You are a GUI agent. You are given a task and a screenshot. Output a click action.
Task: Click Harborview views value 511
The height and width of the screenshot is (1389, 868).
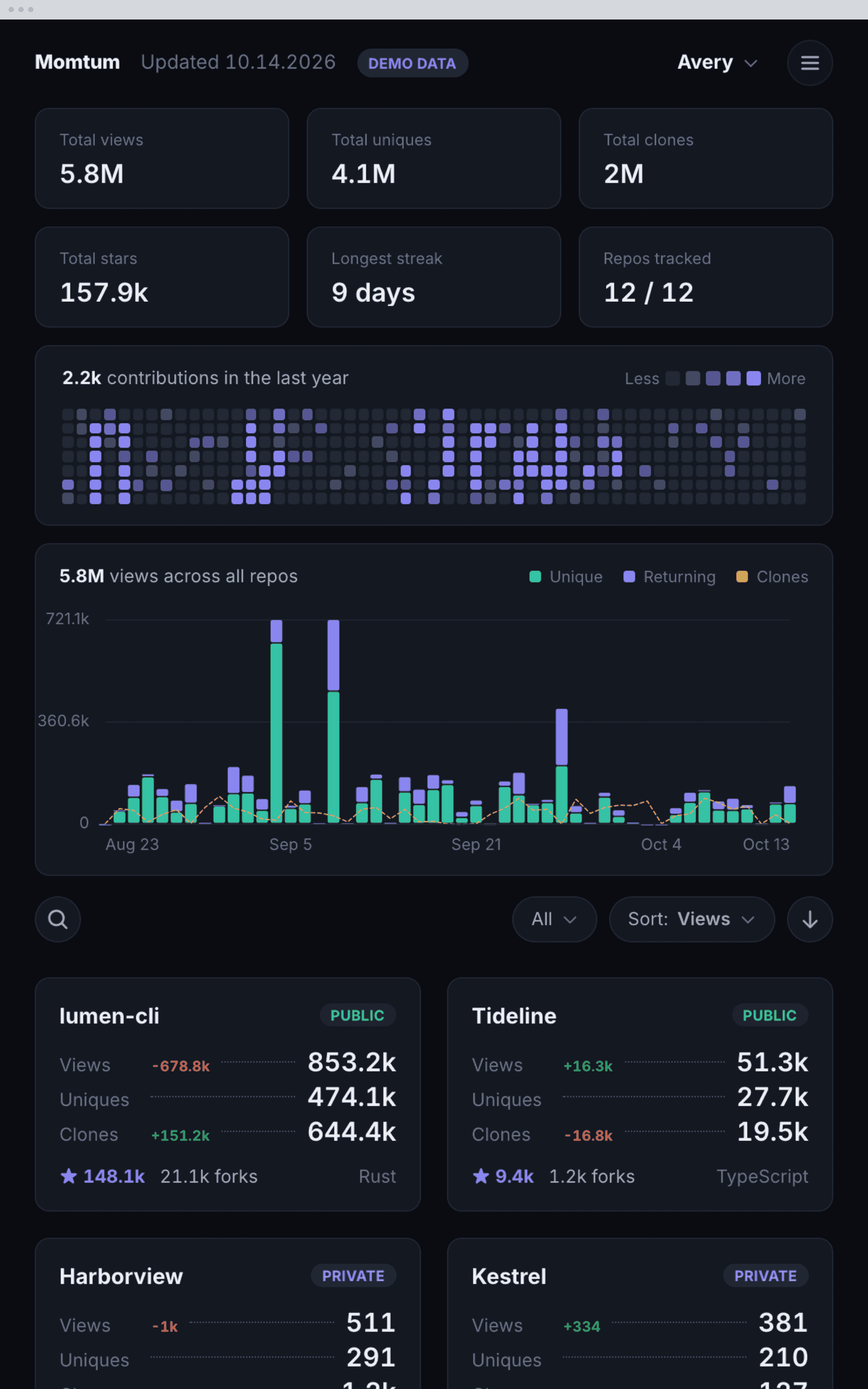371,1322
